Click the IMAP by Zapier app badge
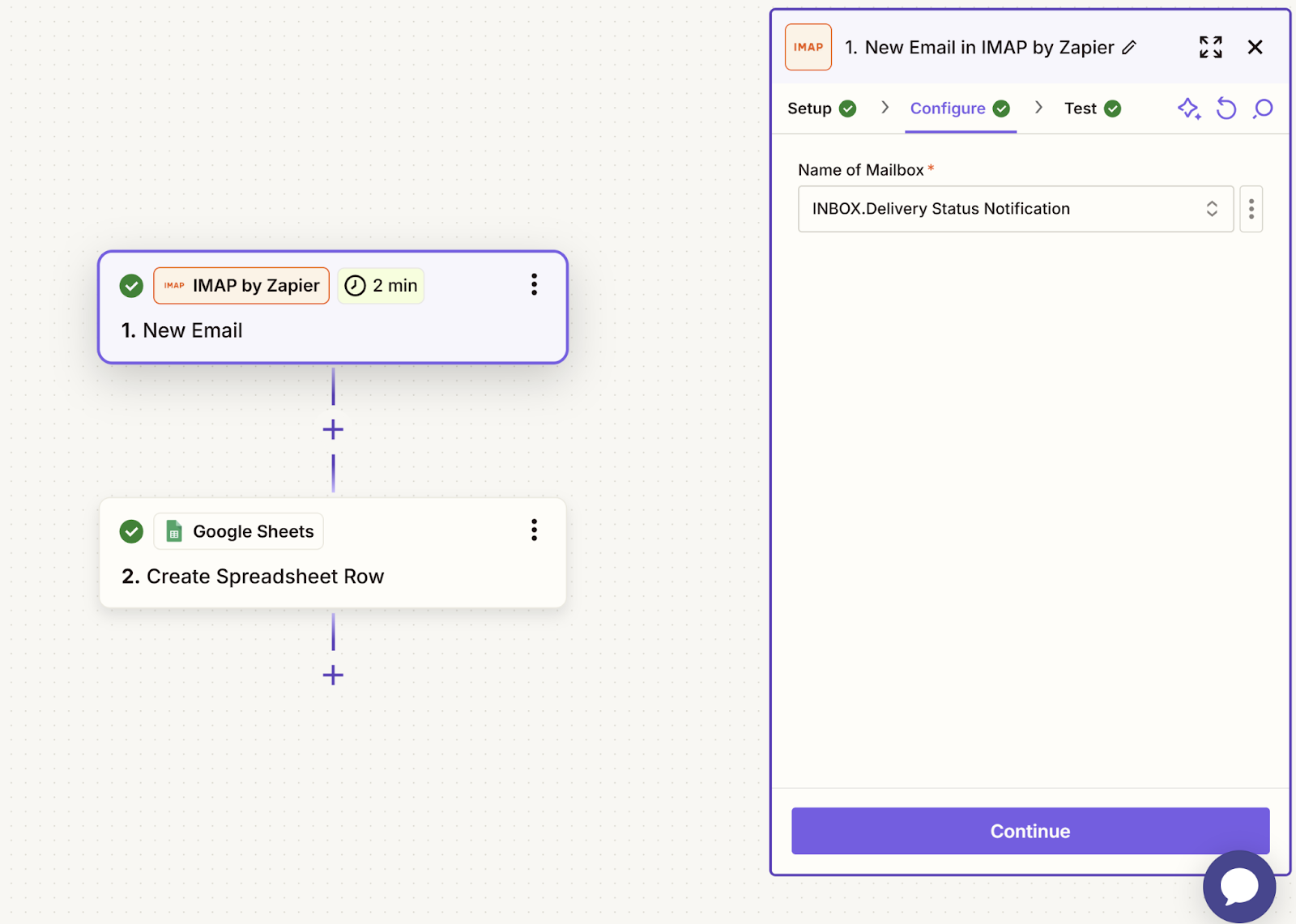Screen dimensions: 1296x924 tap(241, 285)
